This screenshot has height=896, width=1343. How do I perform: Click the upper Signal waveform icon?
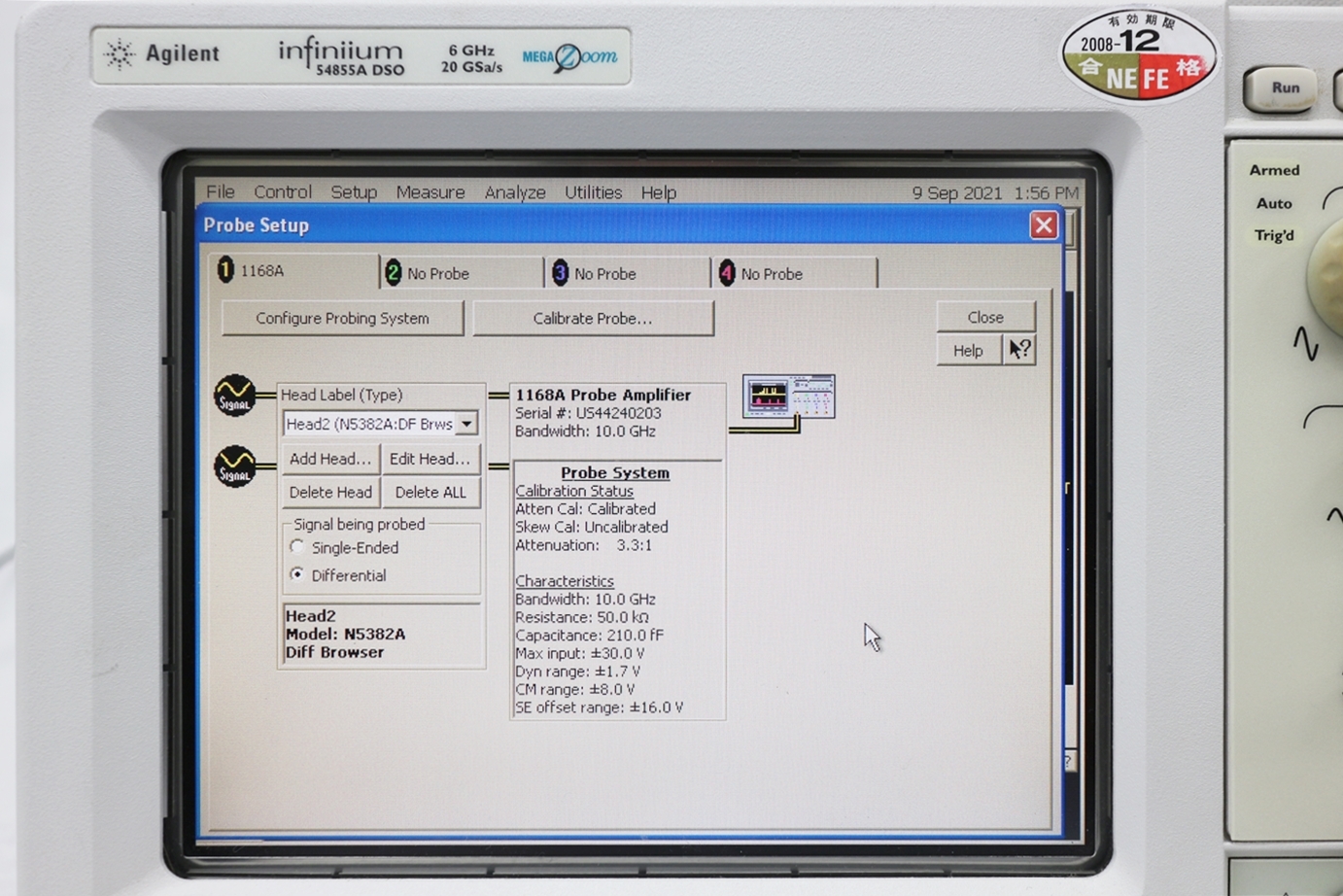235,396
